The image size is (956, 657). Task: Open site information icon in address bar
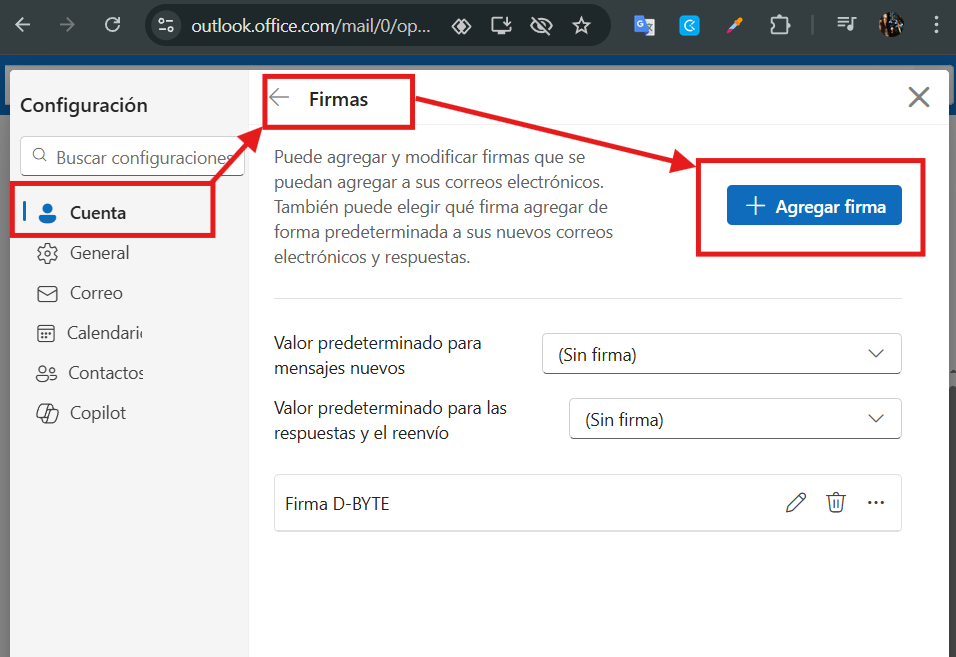[166, 25]
